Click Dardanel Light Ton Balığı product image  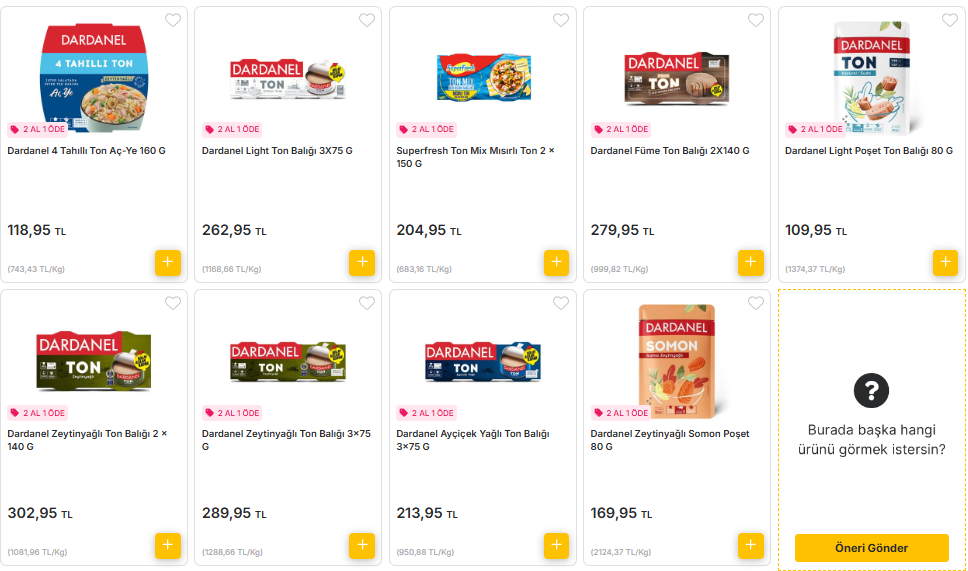[x=288, y=80]
